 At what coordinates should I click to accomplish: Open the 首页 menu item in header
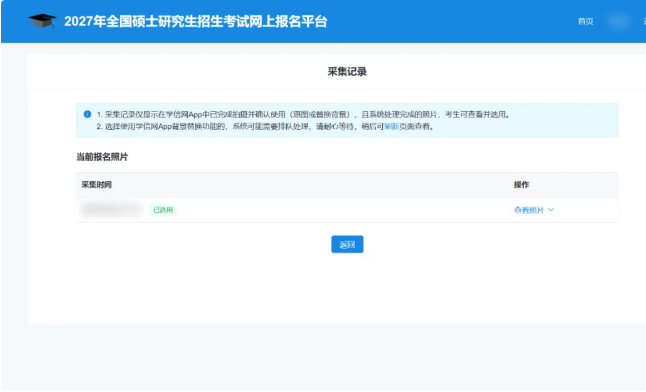[x=585, y=21]
